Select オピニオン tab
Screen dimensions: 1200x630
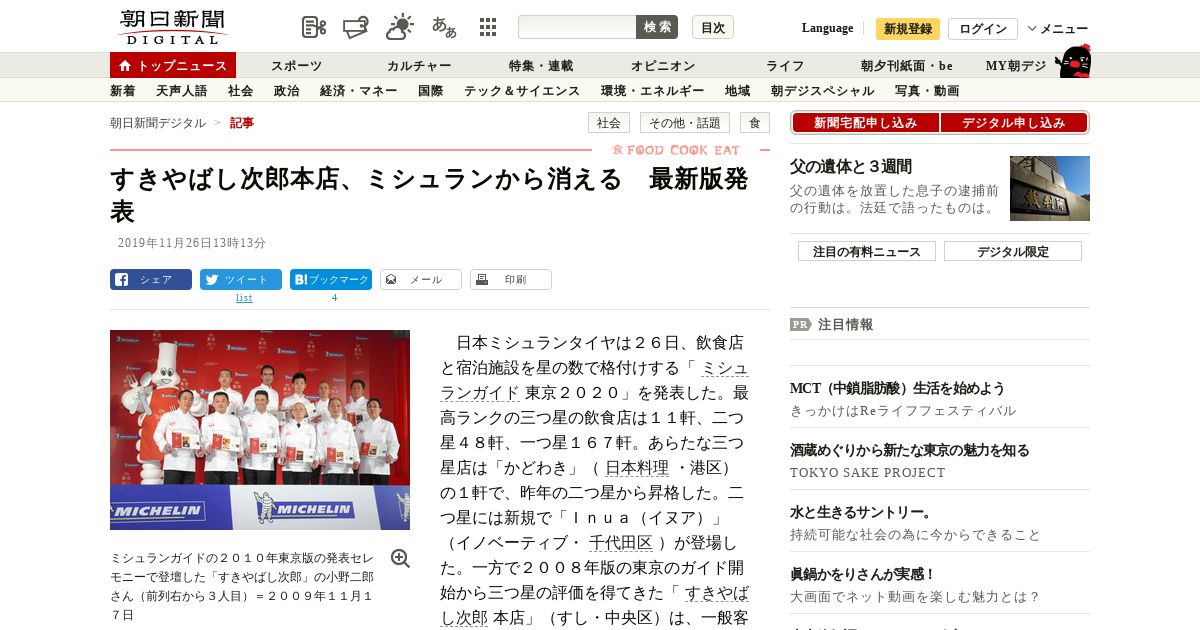(662, 66)
